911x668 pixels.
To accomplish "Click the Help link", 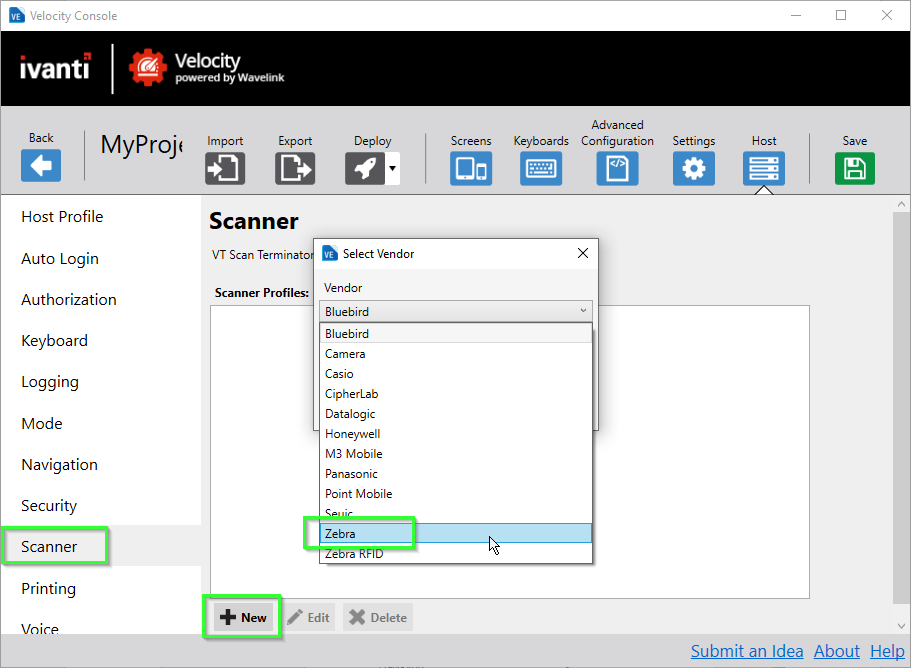I will click(886, 651).
